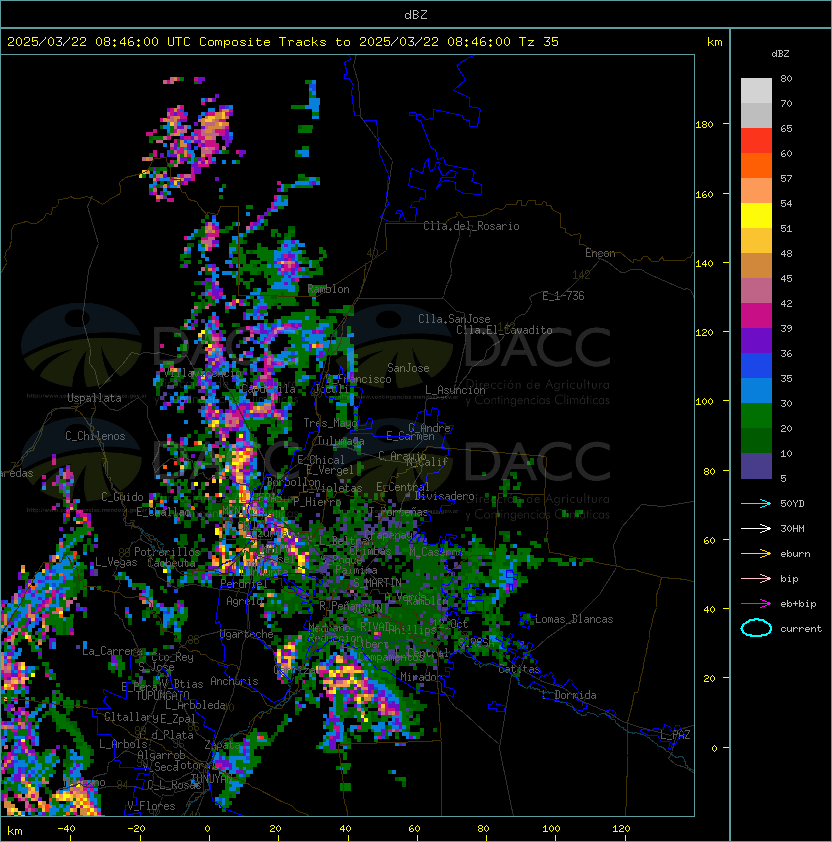Click the 'Clla.SanJose' map label
The width and height of the screenshot is (832, 842).
click(x=454, y=319)
